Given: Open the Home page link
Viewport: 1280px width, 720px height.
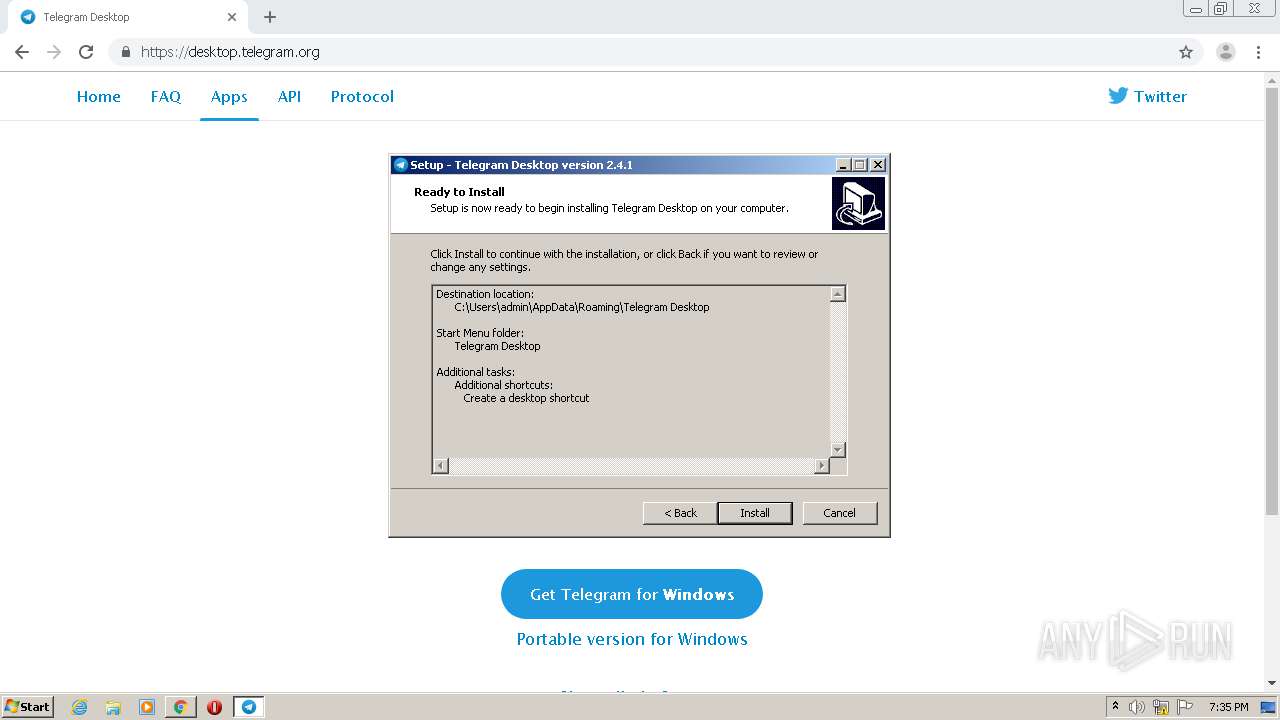Looking at the screenshot, I should (x=99, y=96).
